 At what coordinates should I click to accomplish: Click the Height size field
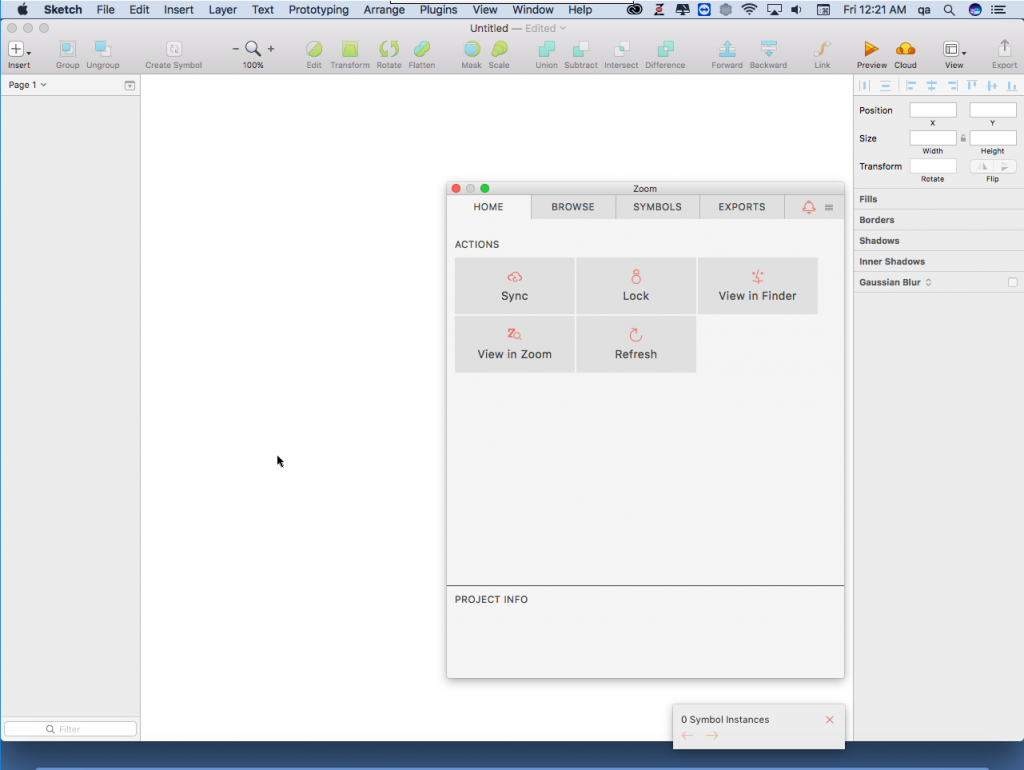point(993,138)
